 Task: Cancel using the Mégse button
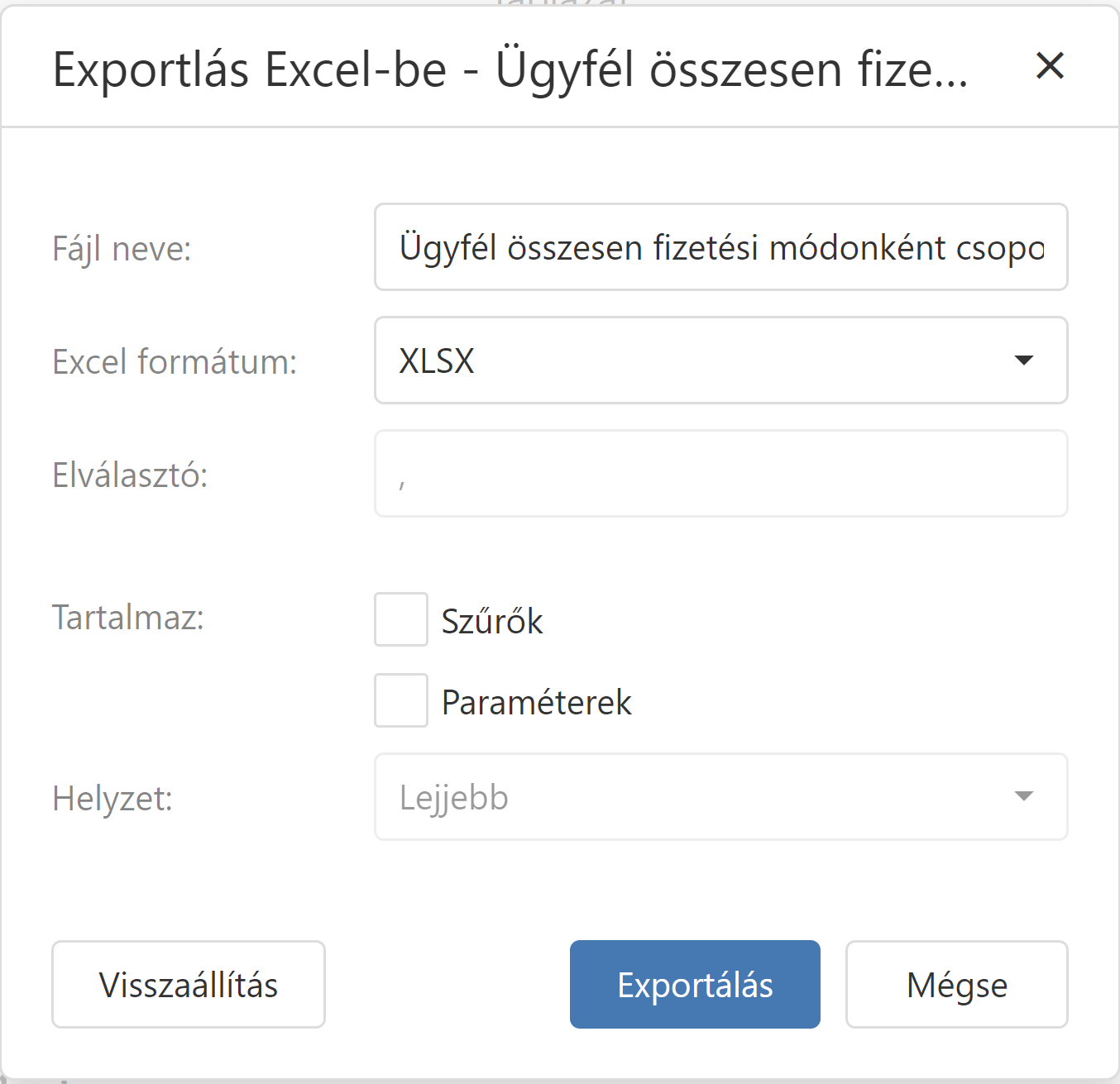click(x=956, y=985)
